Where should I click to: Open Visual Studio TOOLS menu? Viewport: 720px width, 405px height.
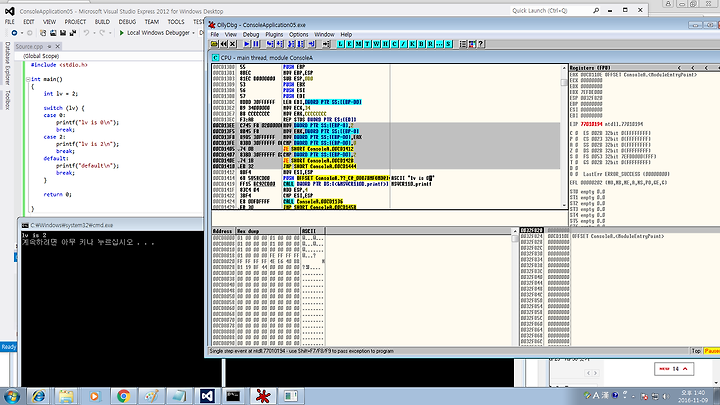(x=176, y=22)
